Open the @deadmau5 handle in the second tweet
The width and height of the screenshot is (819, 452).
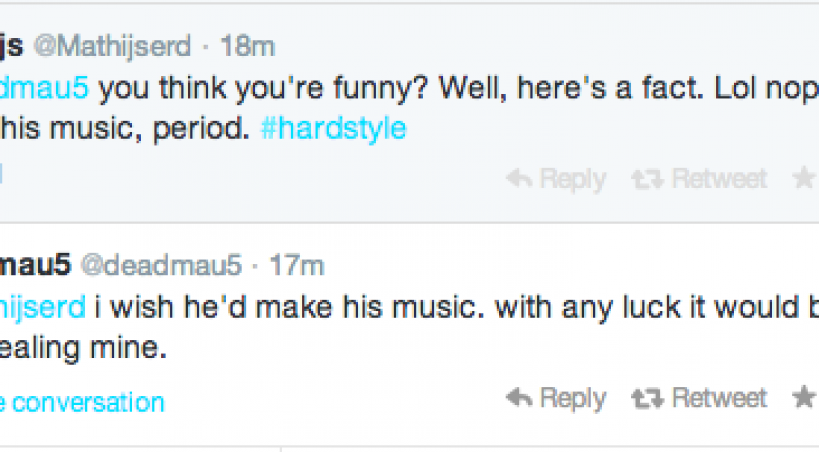pyautogui.click(x=160, y=265)
